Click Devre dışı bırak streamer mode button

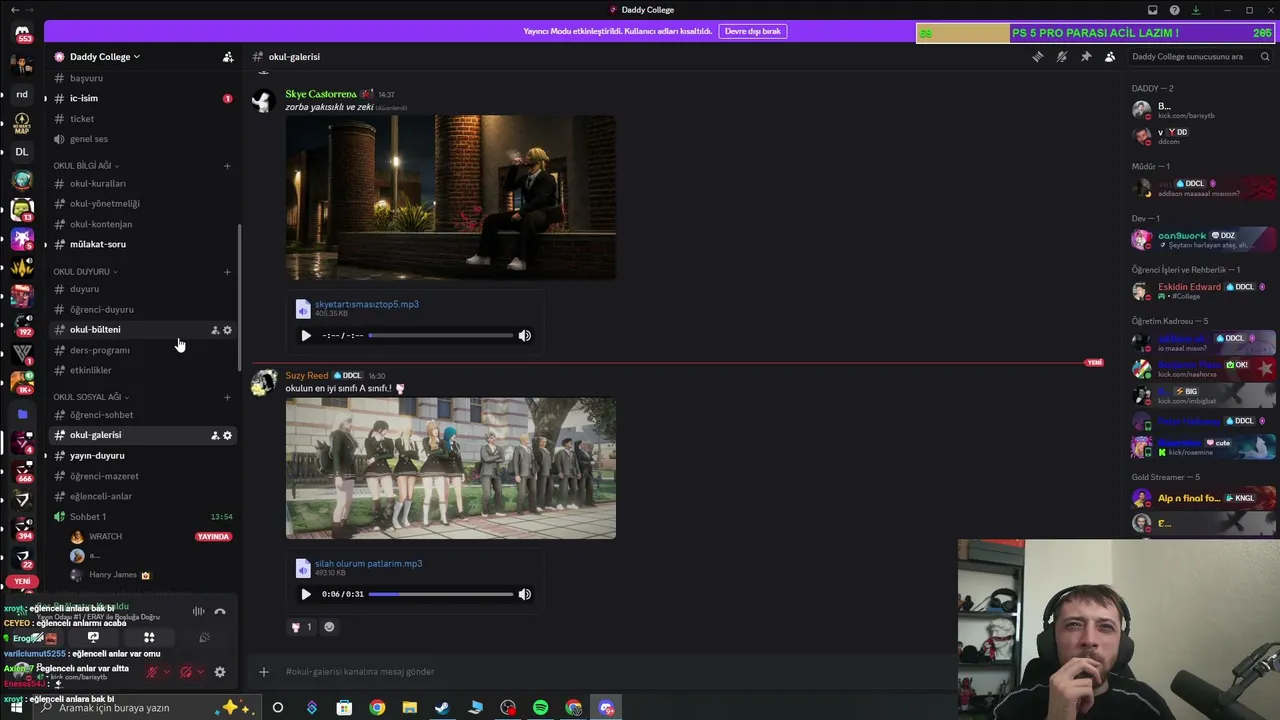click(x=752, y=32)
